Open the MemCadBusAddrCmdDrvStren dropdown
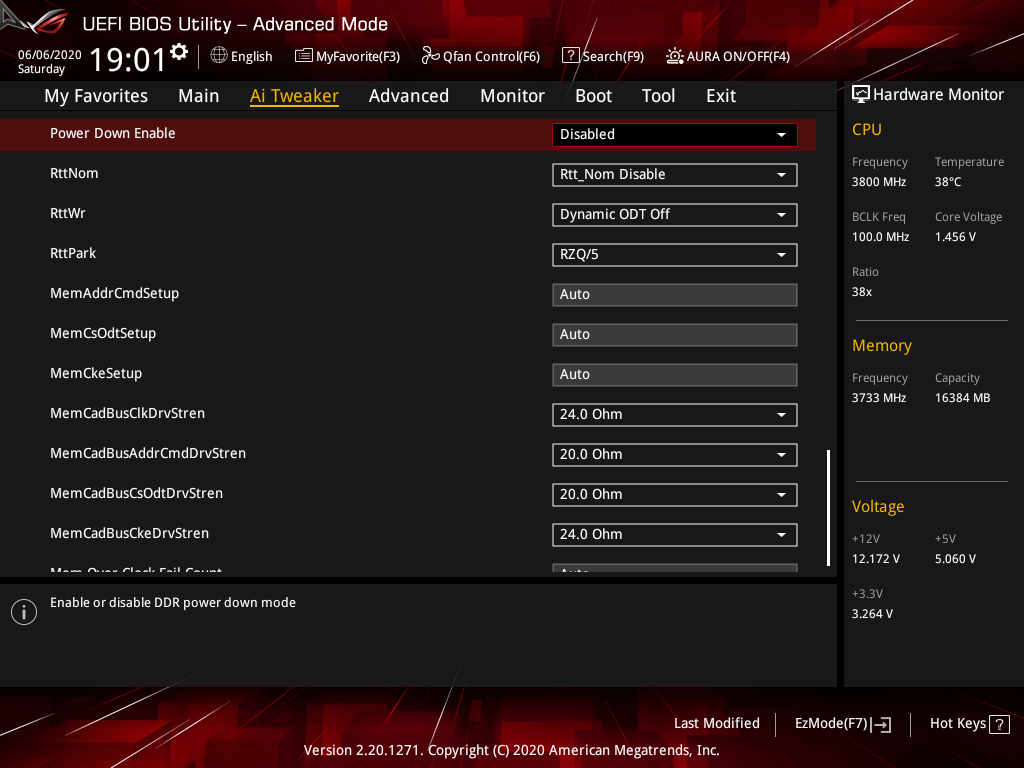This screenshot has width=1024, height=768. (675, 455)
